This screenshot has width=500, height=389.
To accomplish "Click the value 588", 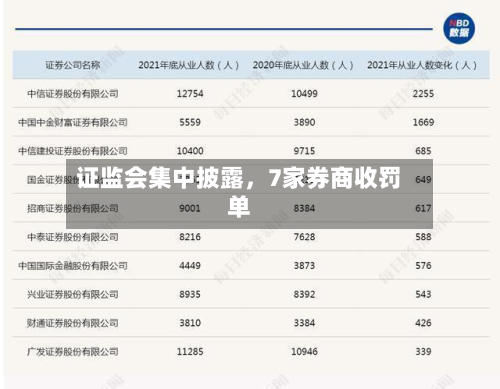I will (x=423, y=237).
